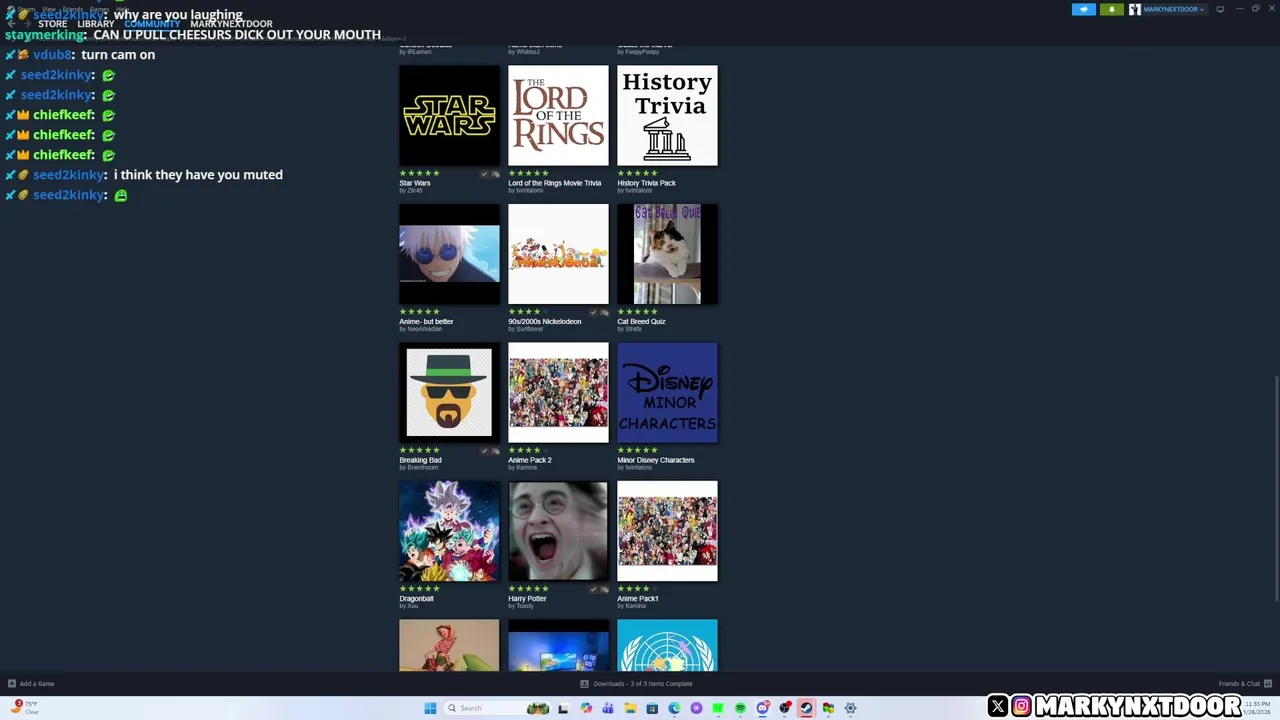Open Discord from the taskbar
The image size is (1280, 720).
(762, 708)
